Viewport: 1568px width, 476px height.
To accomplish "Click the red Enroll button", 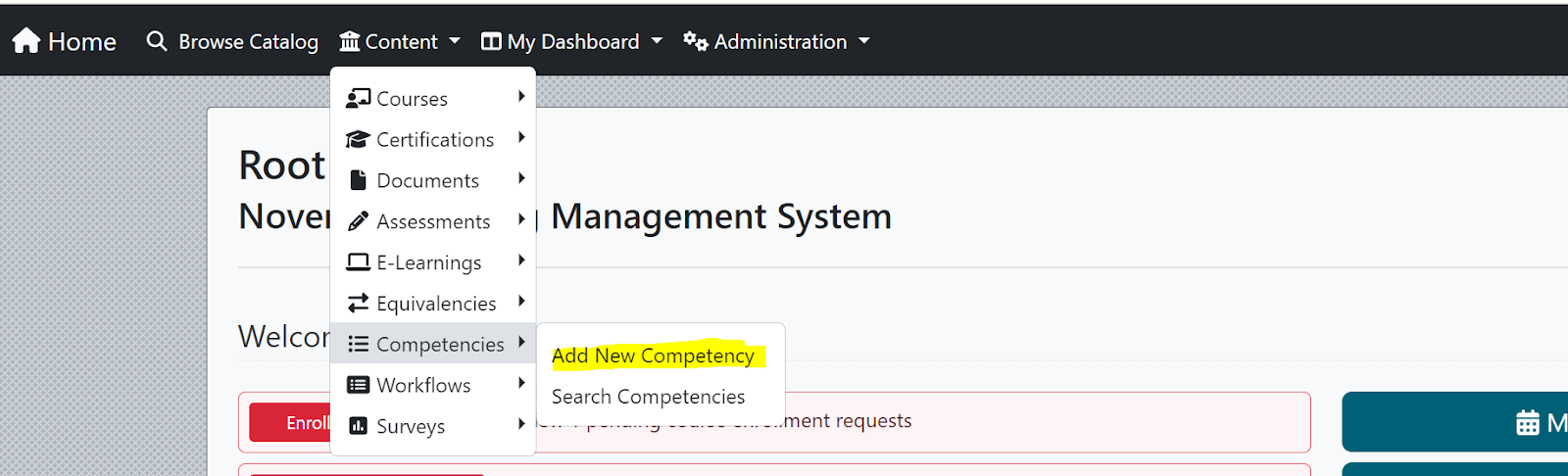I will coord(291,422).
